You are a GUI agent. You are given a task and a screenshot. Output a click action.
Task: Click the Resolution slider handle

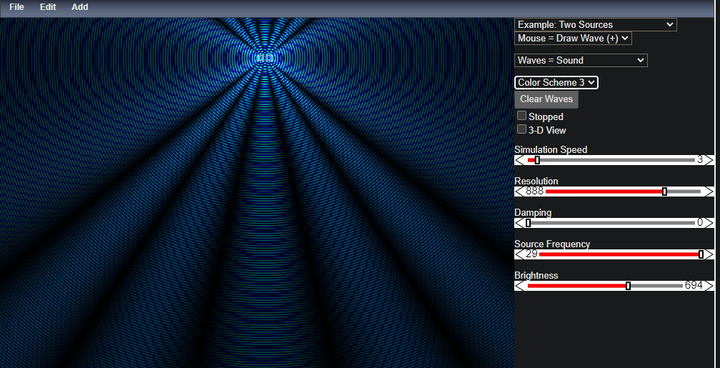[664, 192]
